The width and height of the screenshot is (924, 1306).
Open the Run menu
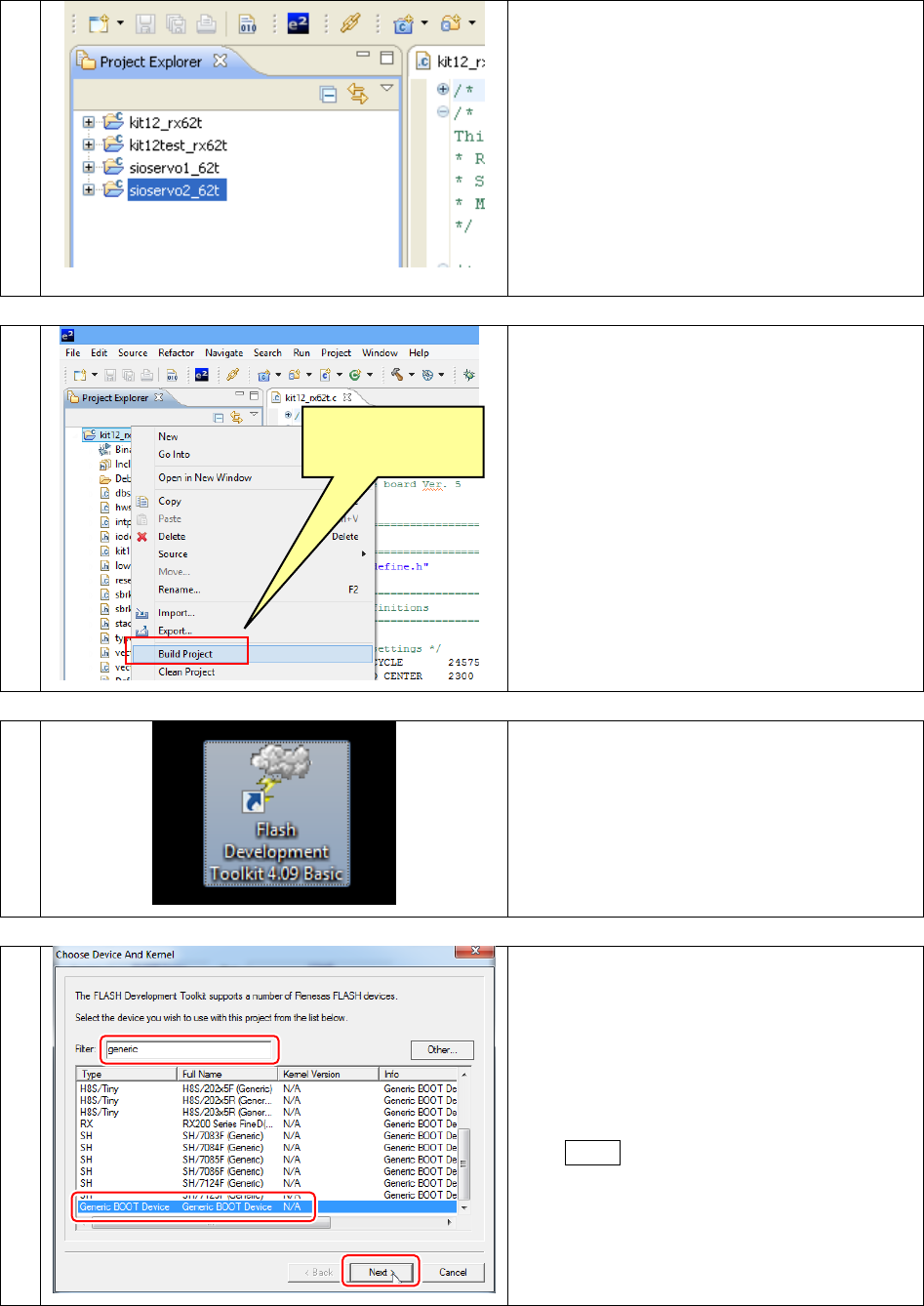301,352
